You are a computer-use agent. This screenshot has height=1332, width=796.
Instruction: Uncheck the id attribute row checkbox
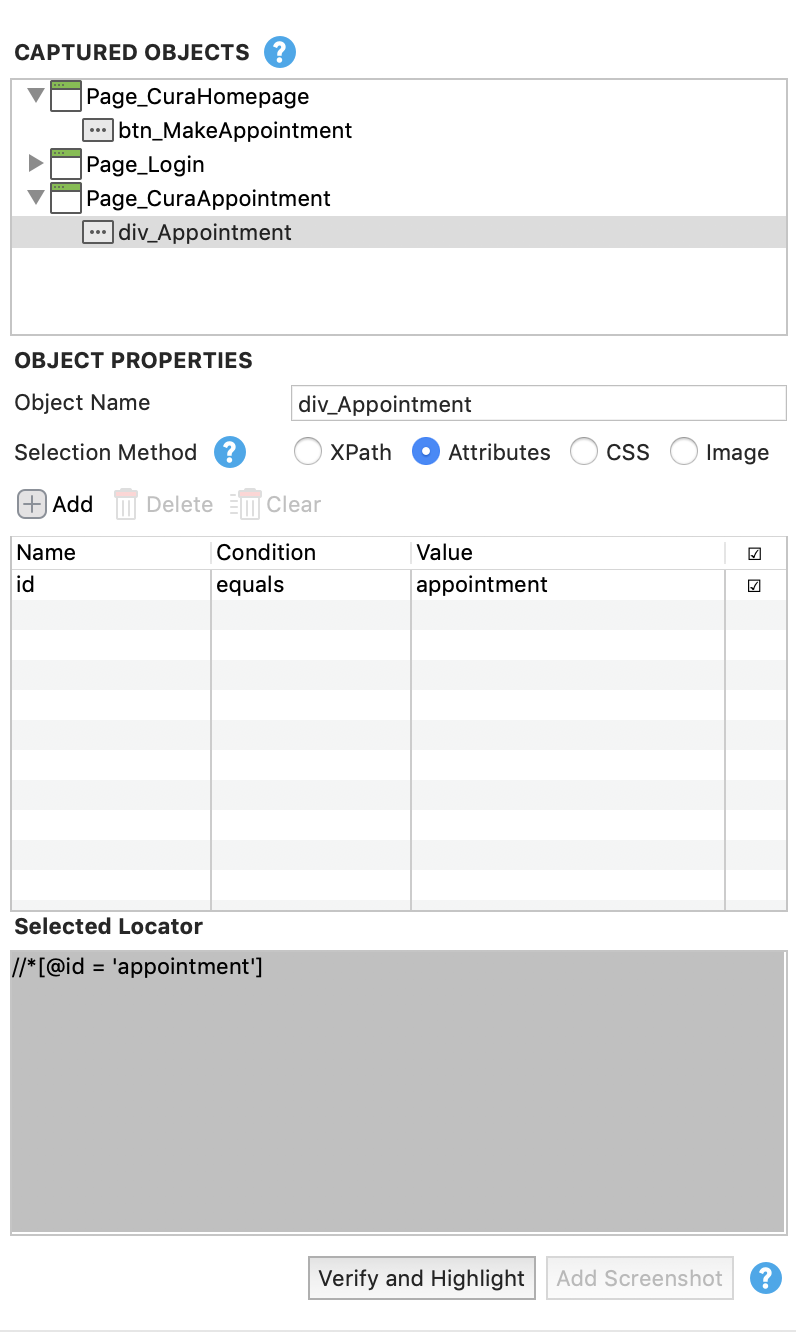coord(754,586)
